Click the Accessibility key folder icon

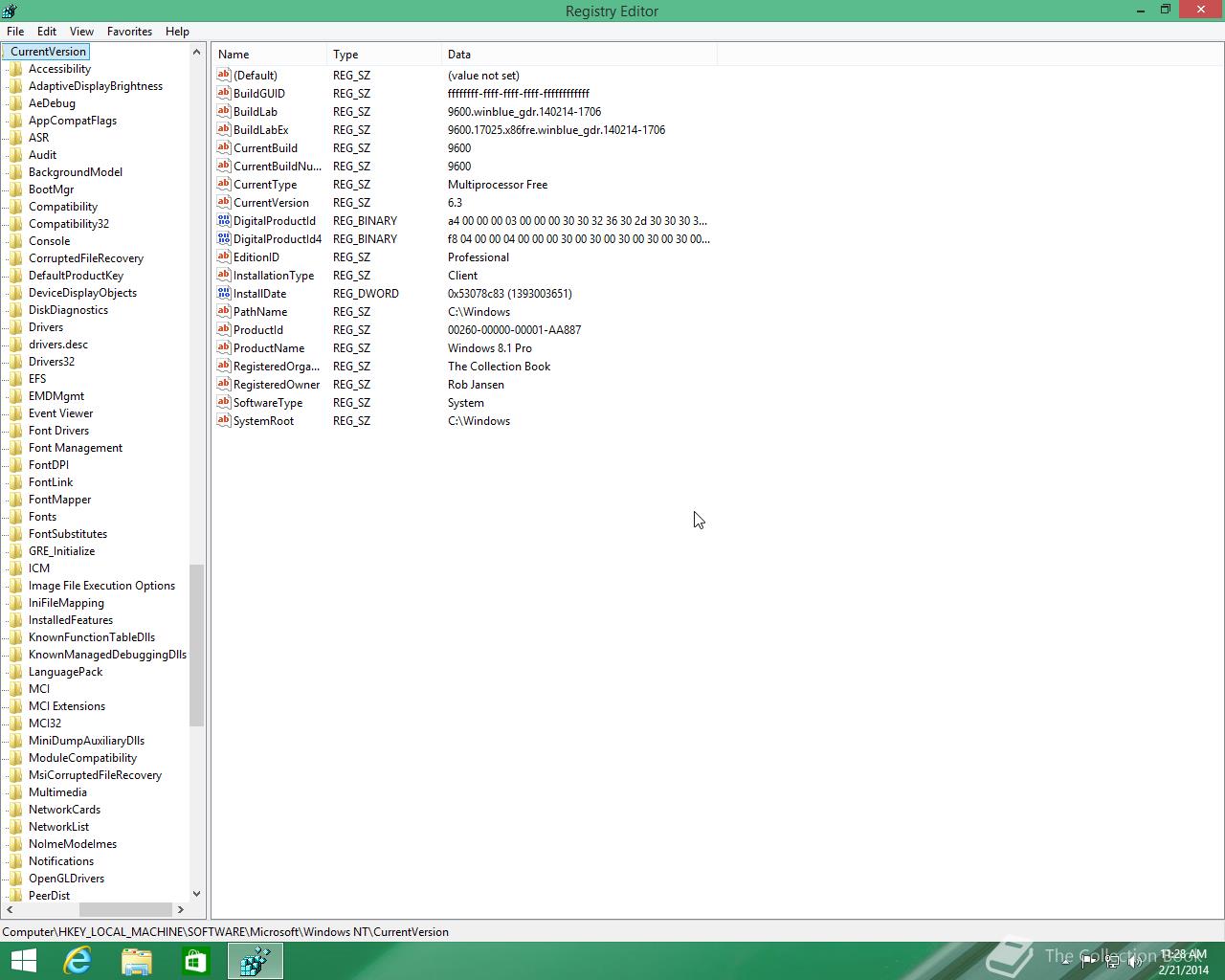coord(15,69)
